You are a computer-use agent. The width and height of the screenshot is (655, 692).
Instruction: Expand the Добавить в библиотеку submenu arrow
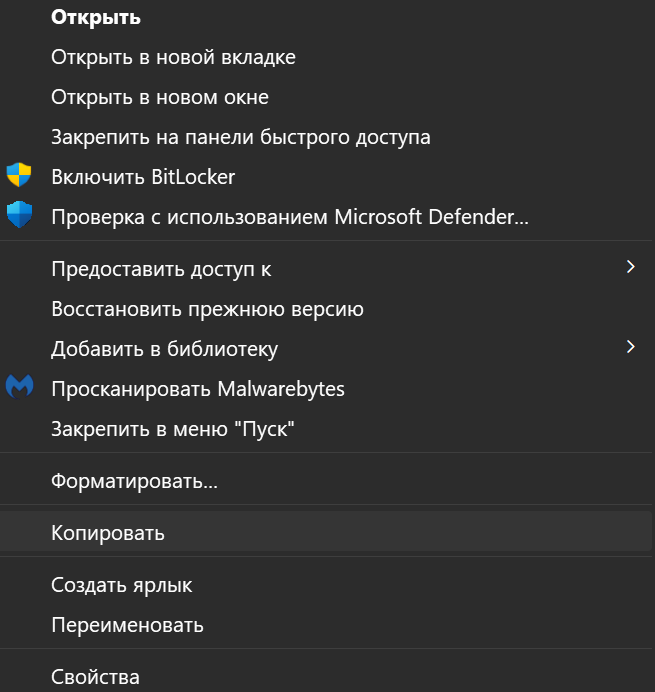(630, 347)
